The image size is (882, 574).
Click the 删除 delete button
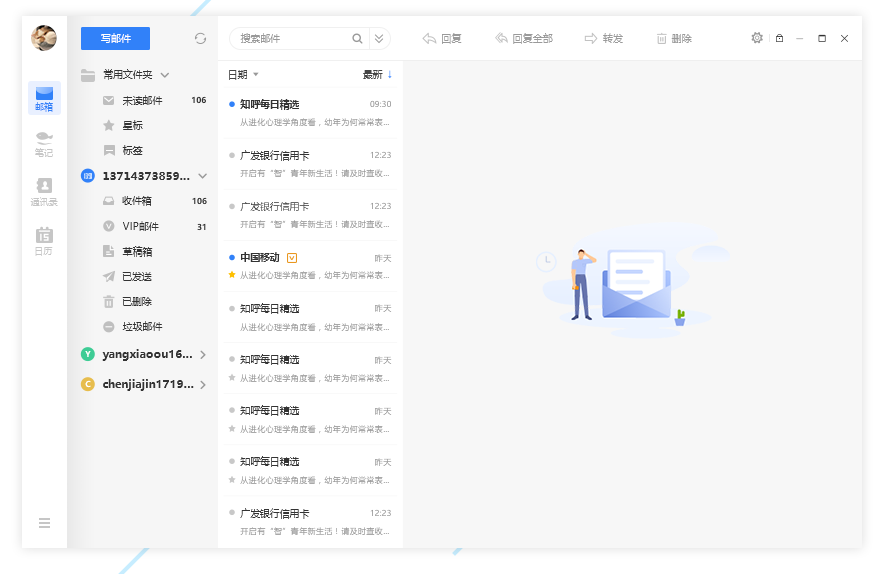(x=674, y=38)
